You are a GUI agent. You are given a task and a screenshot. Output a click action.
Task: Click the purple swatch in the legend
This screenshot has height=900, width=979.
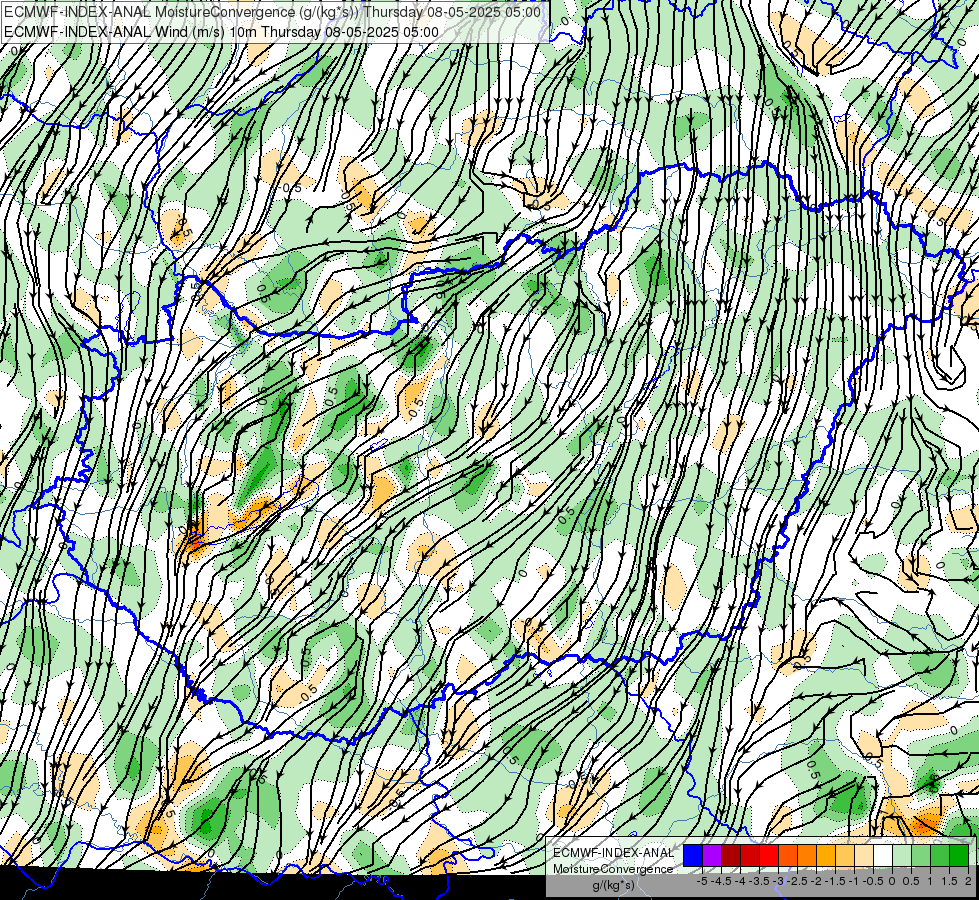coord(712,856)
